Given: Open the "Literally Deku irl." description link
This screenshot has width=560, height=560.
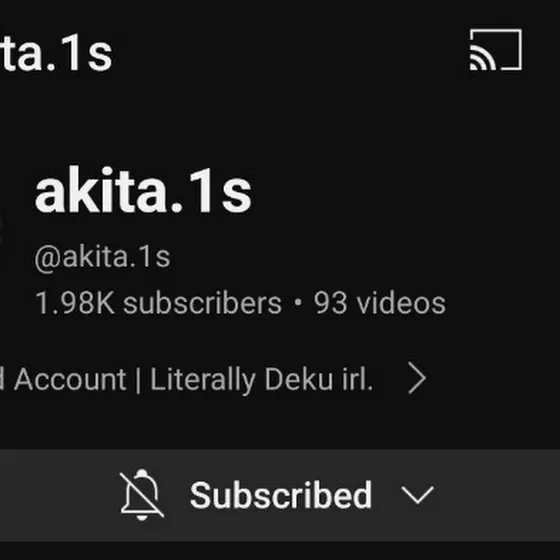Looking at the screenshot, I should pos(261,379).
